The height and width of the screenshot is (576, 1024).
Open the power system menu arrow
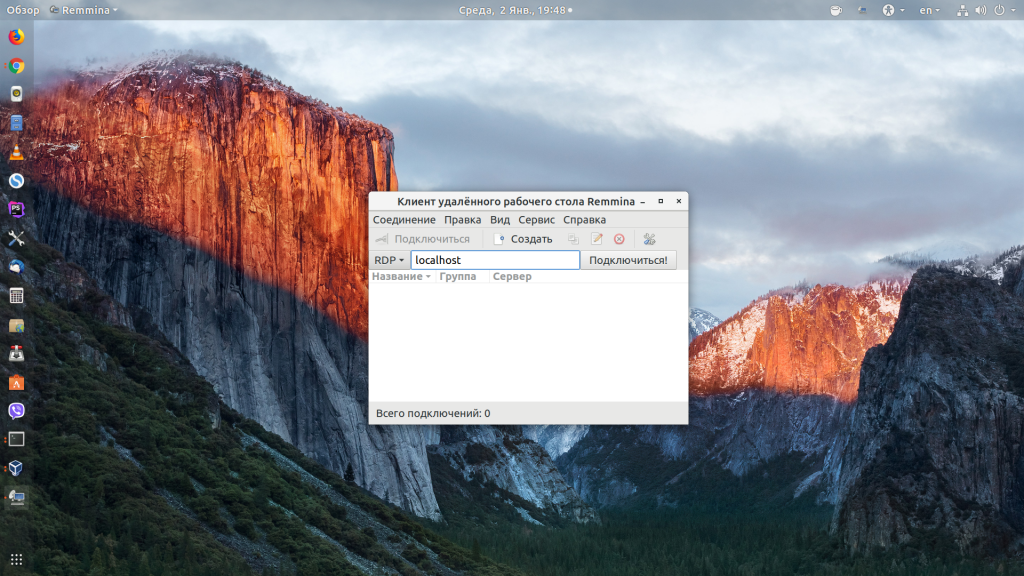coord(1014,10)
